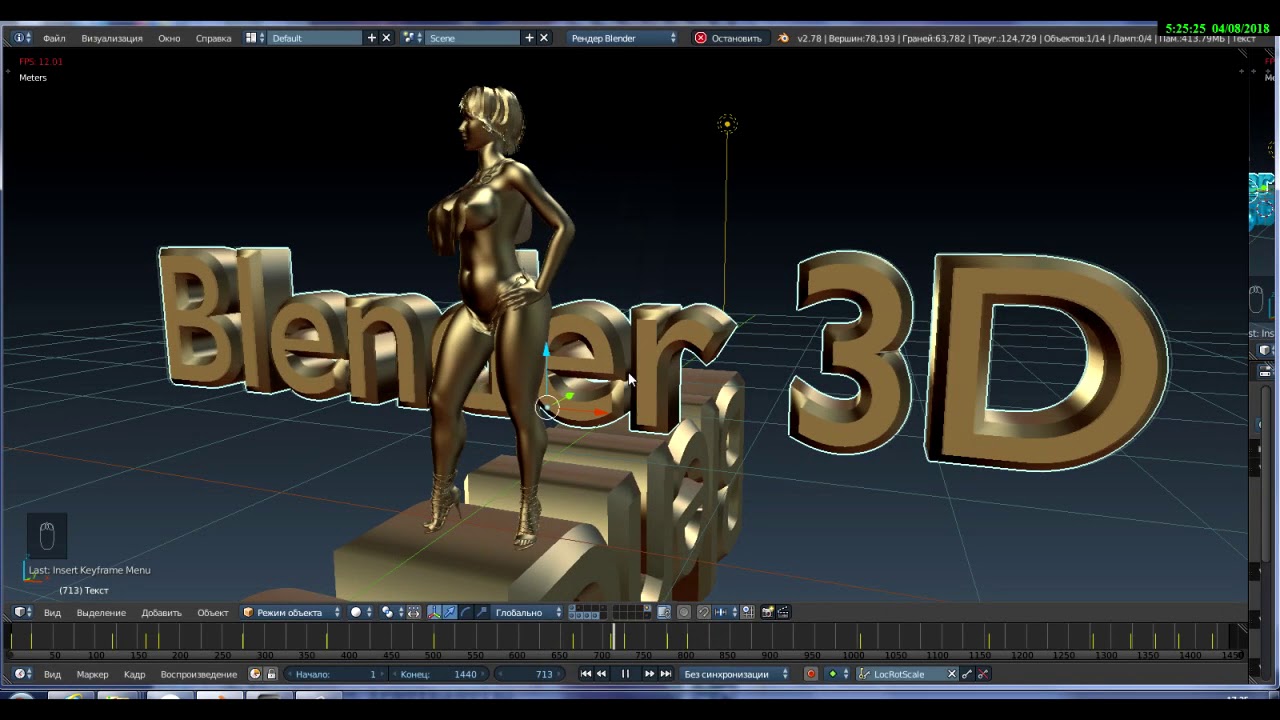Open the Без синхронизации sync dropdown
Image resolution: width=1280 pixels, height=720 pixels.
tap(736, 674)
